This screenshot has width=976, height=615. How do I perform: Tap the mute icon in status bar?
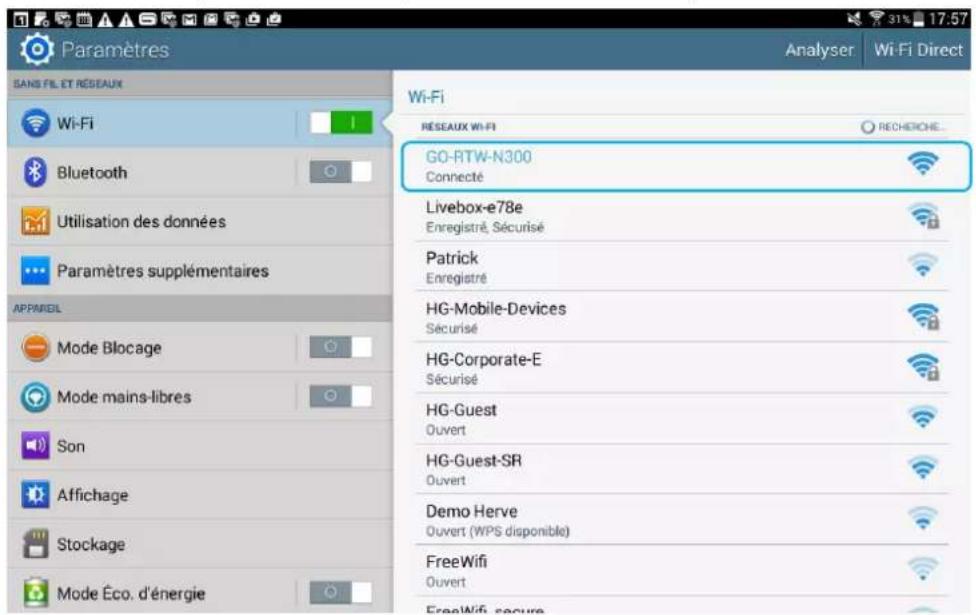pos(854,19)
